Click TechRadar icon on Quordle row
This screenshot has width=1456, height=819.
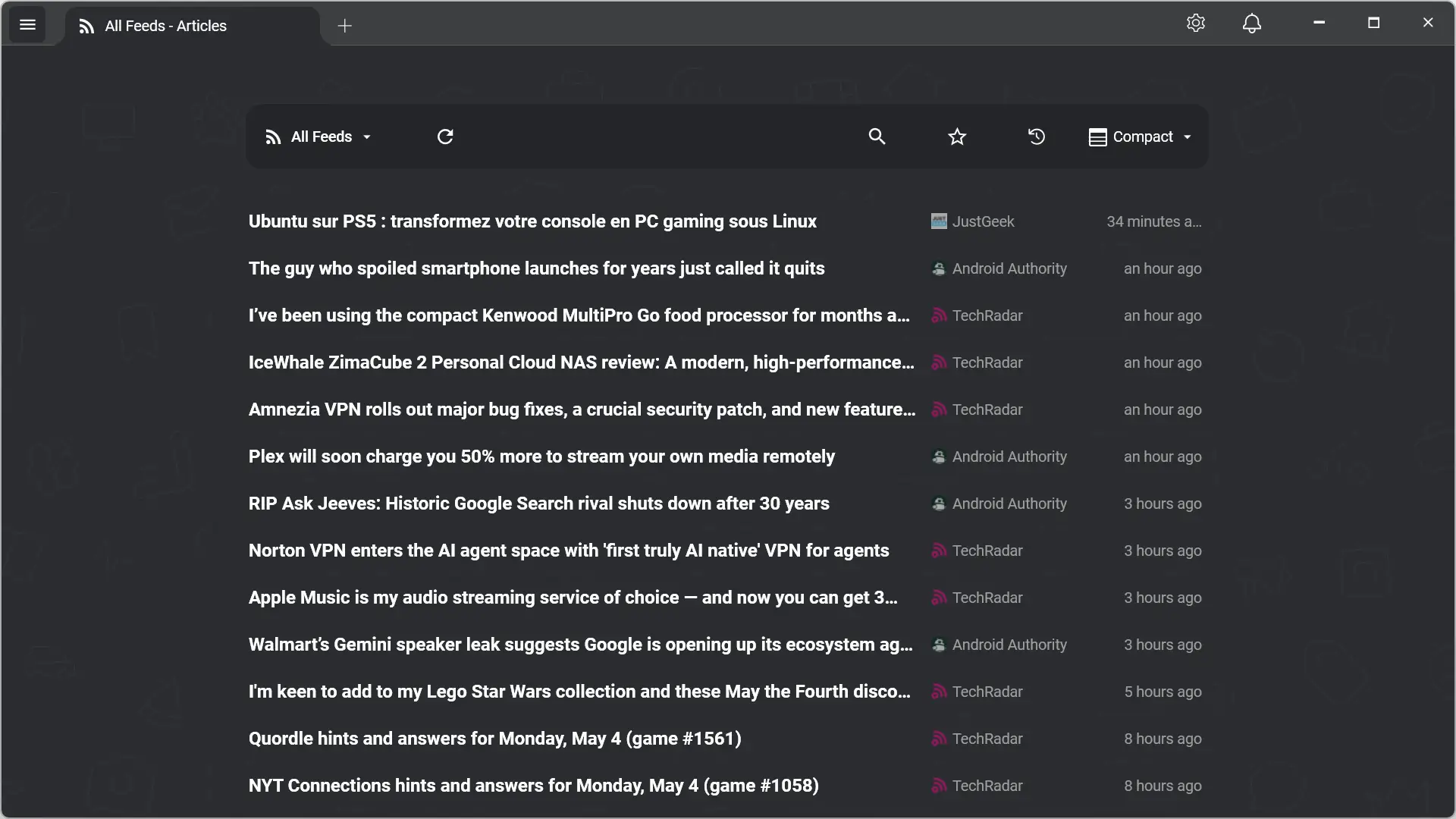(939, 739)
